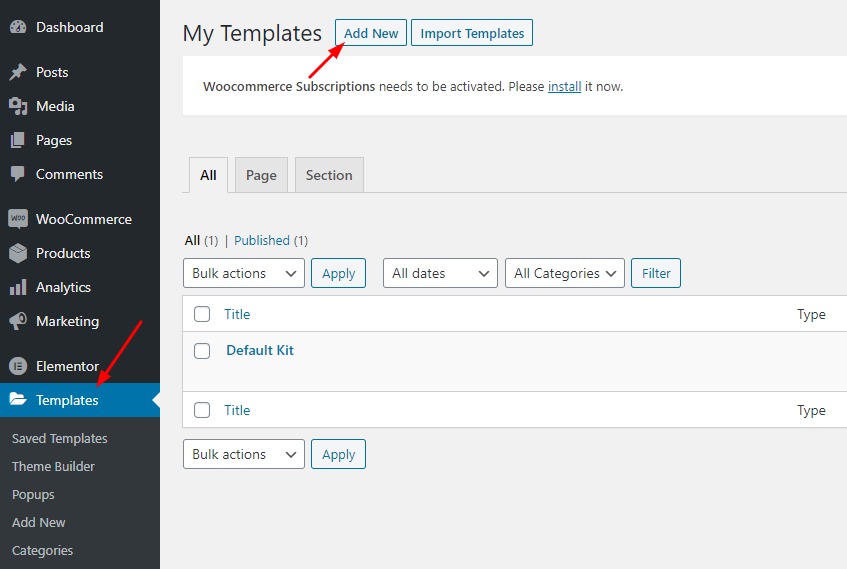Open the All Categories dropdown
The width and height of the screenshot is (847, 569).
click(564, 273)
